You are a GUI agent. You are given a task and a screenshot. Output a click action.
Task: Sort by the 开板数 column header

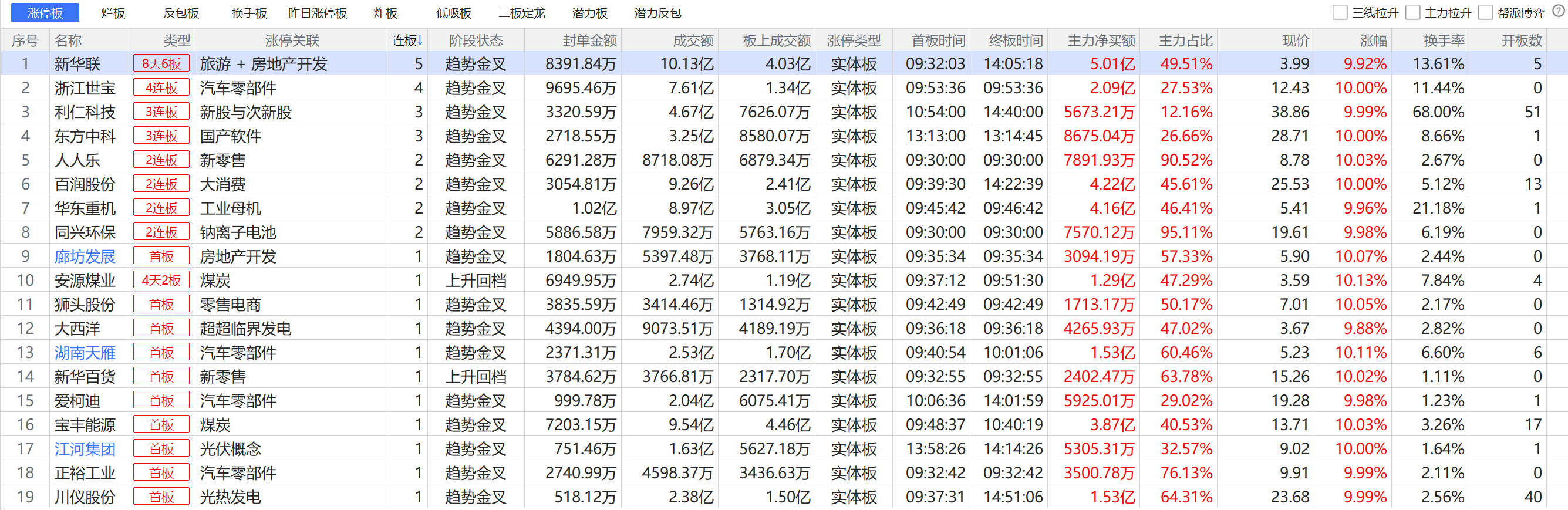[1521, 40]
